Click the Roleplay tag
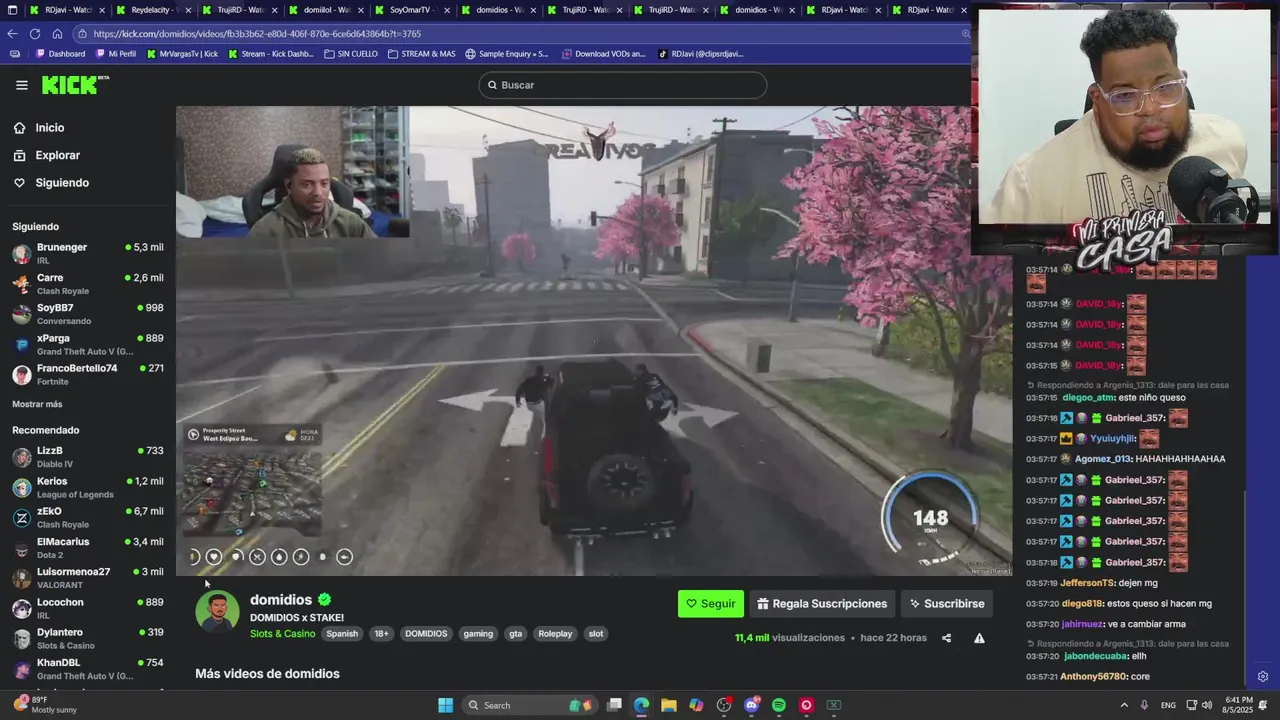1280x720 pixels. pos(555,634)
